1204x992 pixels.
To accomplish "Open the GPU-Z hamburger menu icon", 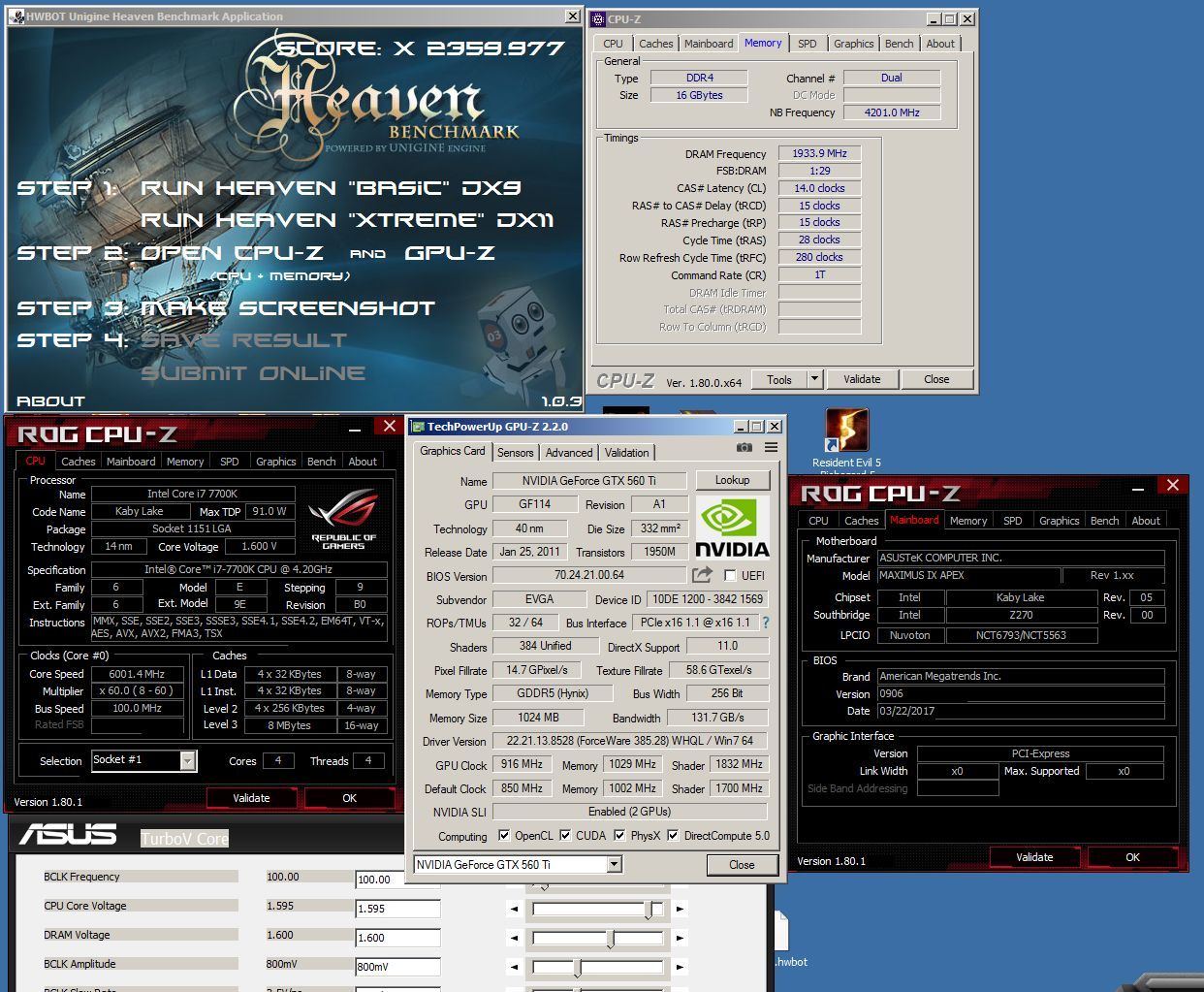I will (x=771, y=448).
